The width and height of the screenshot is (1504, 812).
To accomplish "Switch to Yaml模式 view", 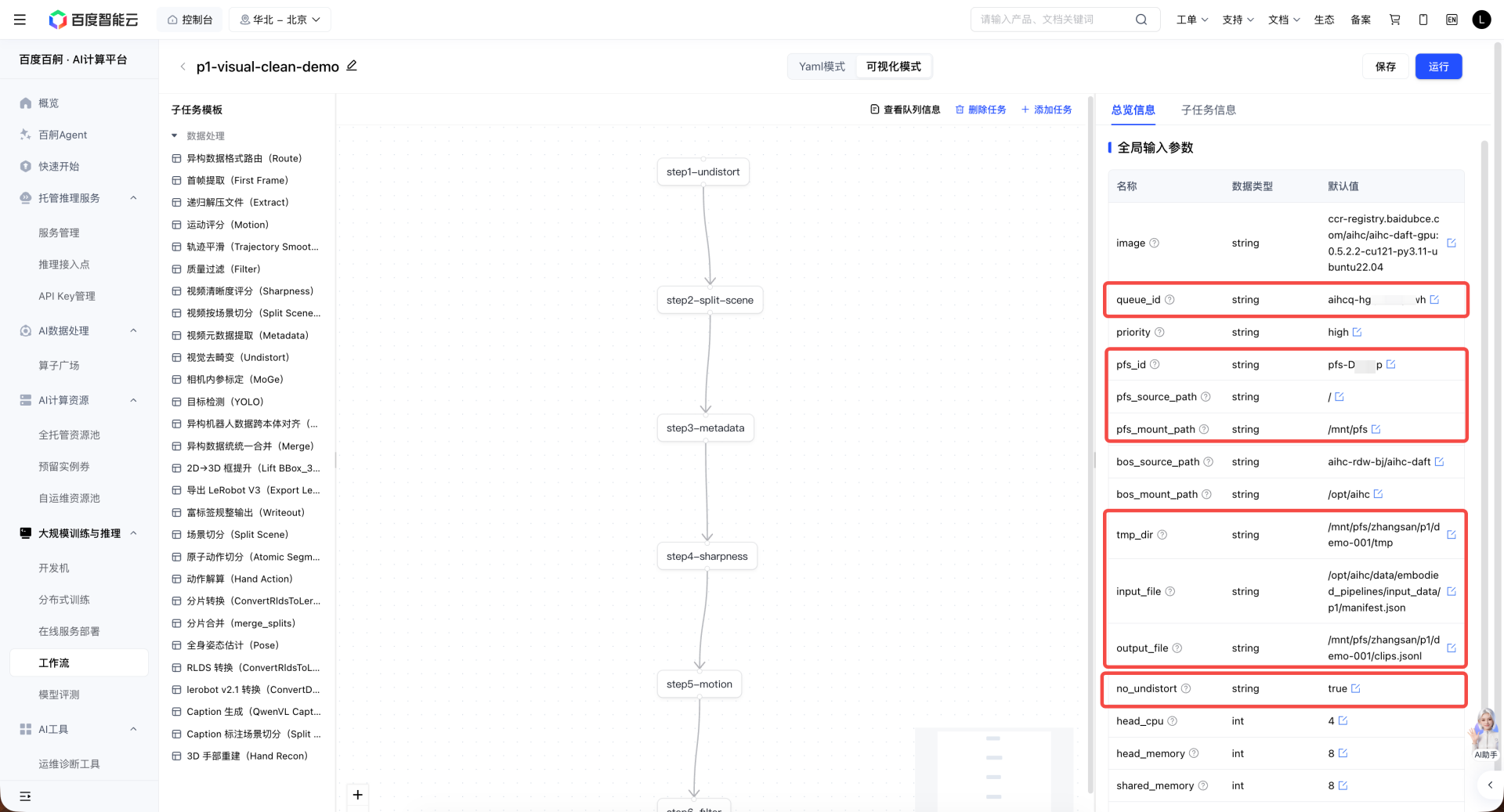I will (822, 67).
